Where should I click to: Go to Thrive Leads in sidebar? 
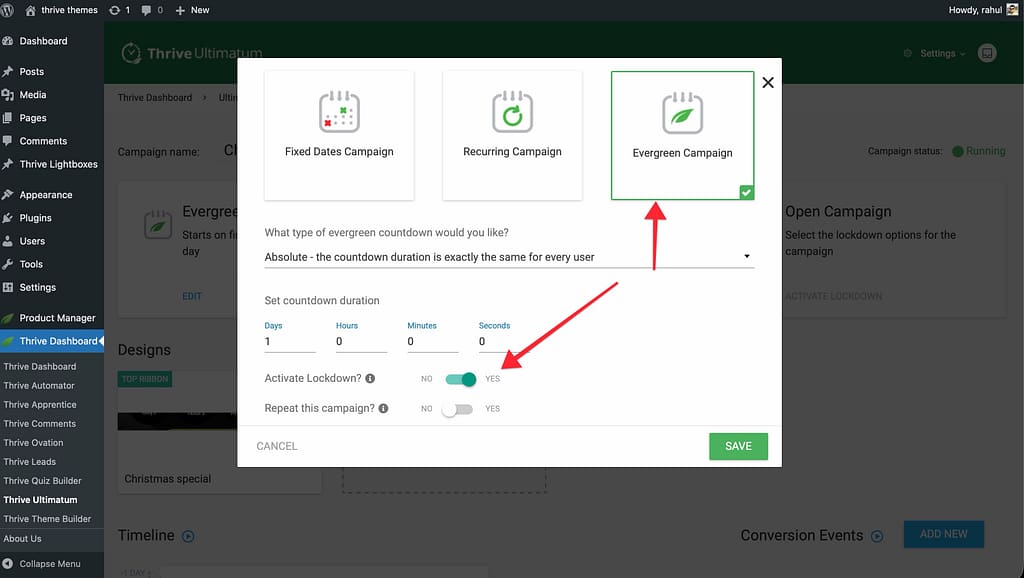point(29,462)
